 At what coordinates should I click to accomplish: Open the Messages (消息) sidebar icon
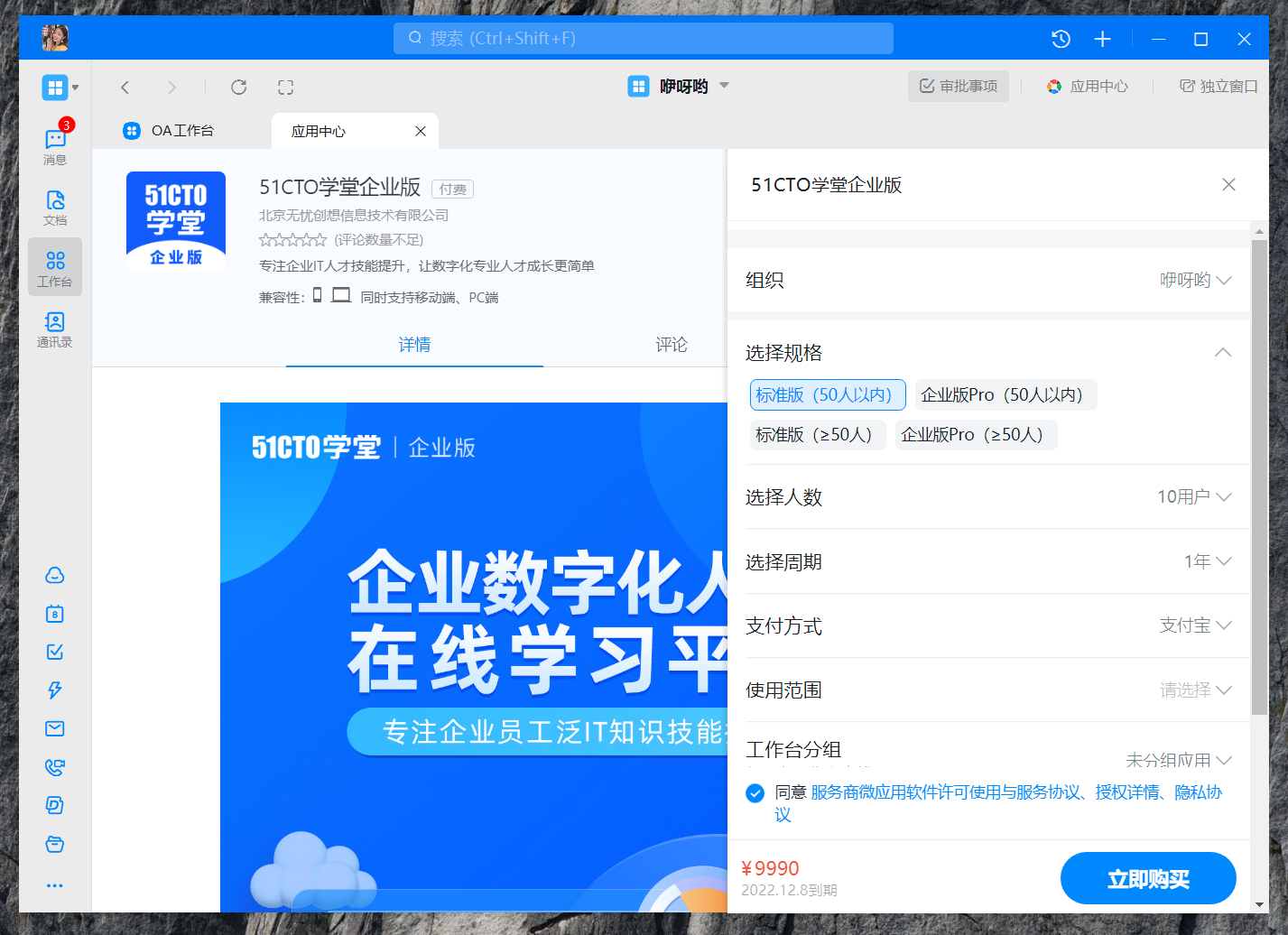(x=55, y=144)
